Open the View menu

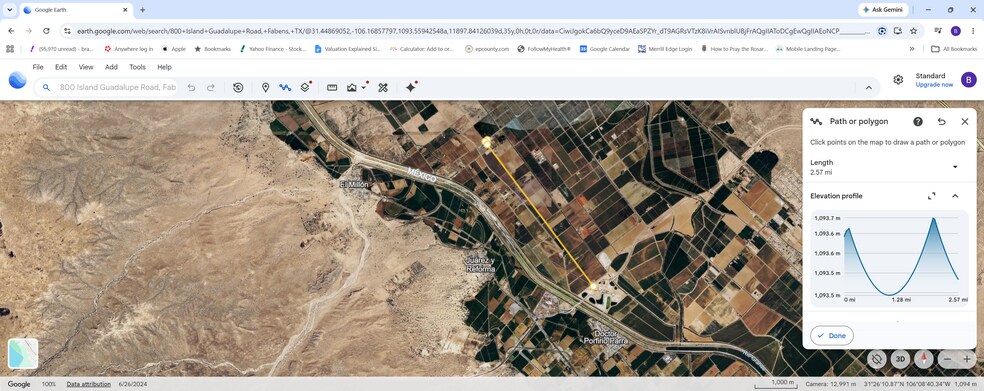(86, 67)
